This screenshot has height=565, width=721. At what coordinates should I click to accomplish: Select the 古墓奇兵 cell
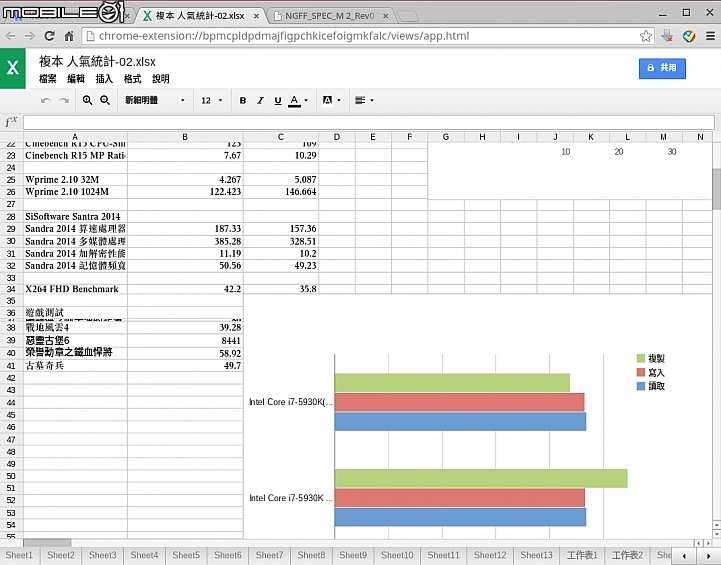[x=75, y=366]
